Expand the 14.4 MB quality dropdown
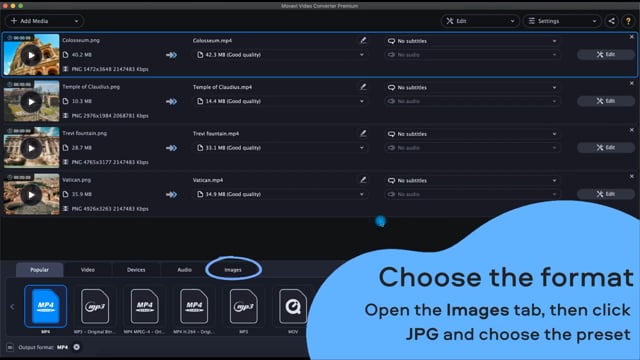This screenshot has height=360, width=640. pyautogui.click(x=280, y=101)
